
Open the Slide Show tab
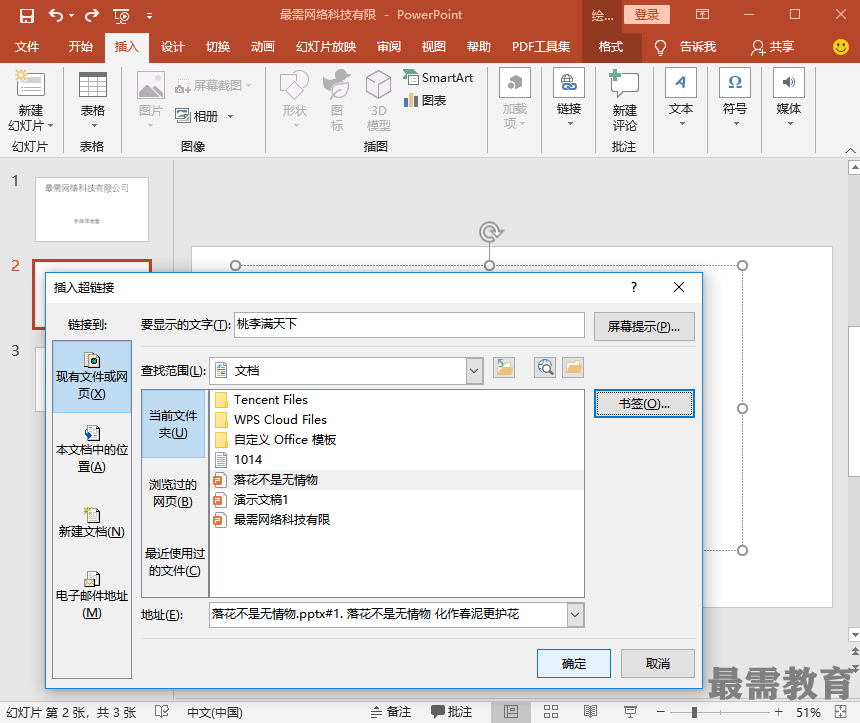coord(326,47)
